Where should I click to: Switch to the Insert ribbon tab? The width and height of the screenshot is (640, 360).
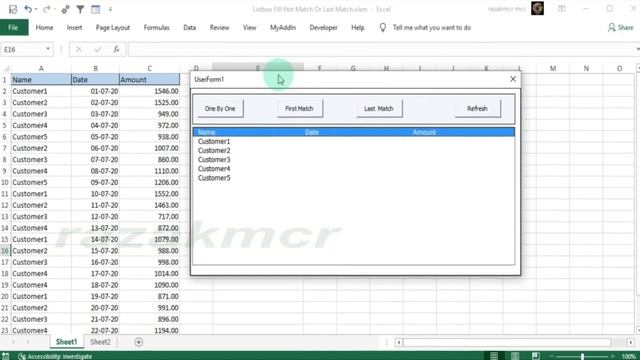click(x=74, y=27)
